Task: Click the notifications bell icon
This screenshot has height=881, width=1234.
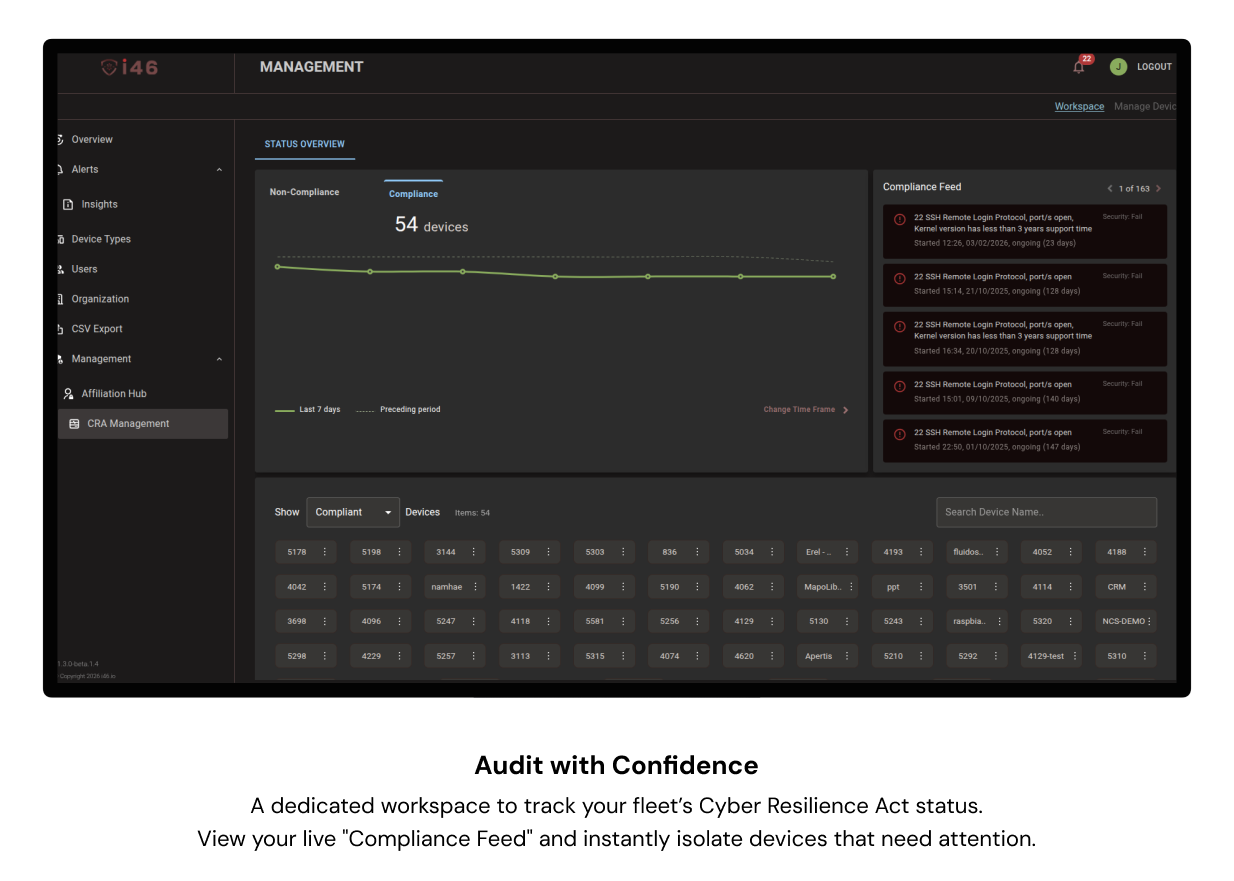Action: click(1078, 67)
